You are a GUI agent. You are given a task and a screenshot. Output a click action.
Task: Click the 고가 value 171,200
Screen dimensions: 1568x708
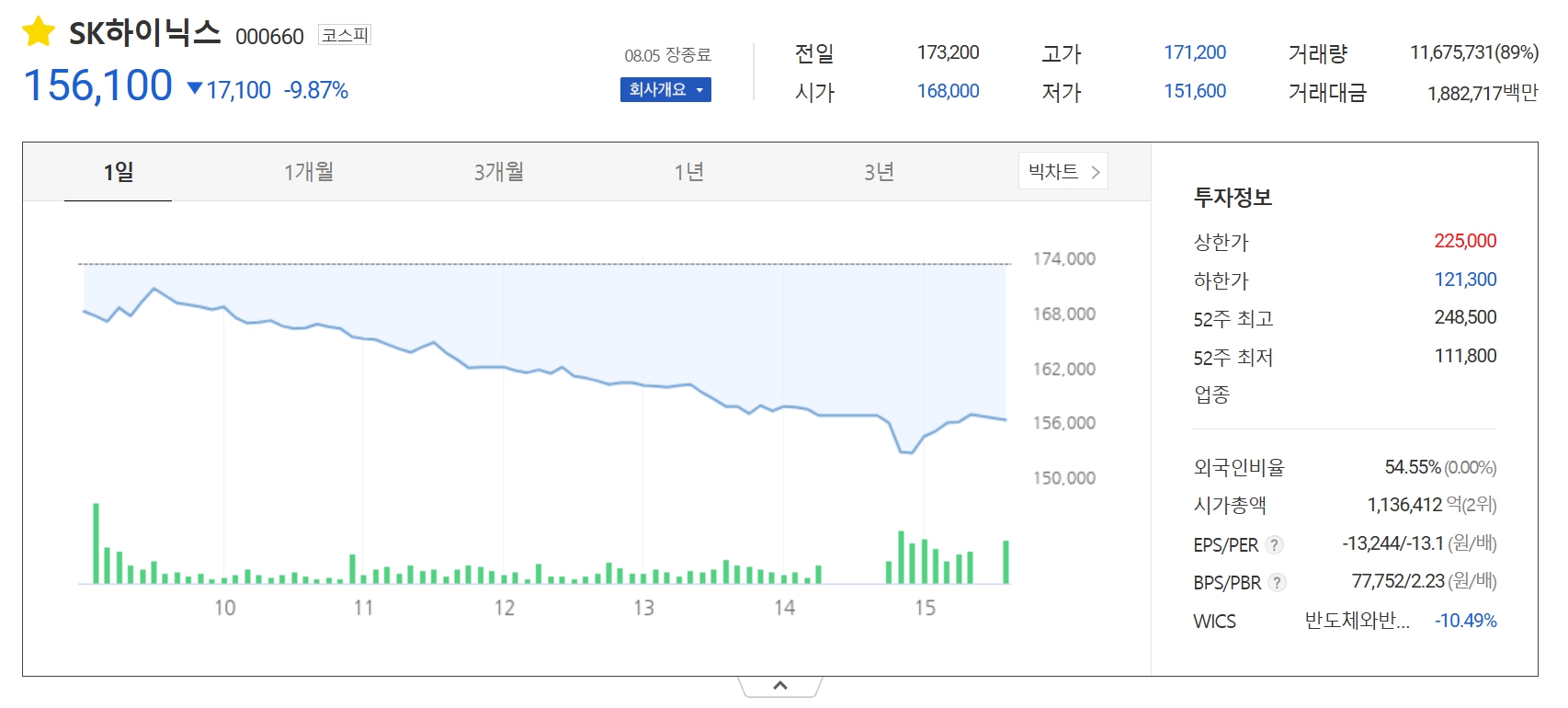[x=1195, y=52]
